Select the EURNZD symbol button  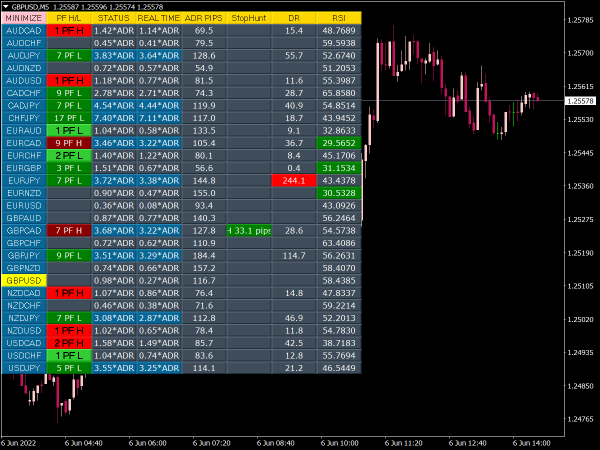24,193
